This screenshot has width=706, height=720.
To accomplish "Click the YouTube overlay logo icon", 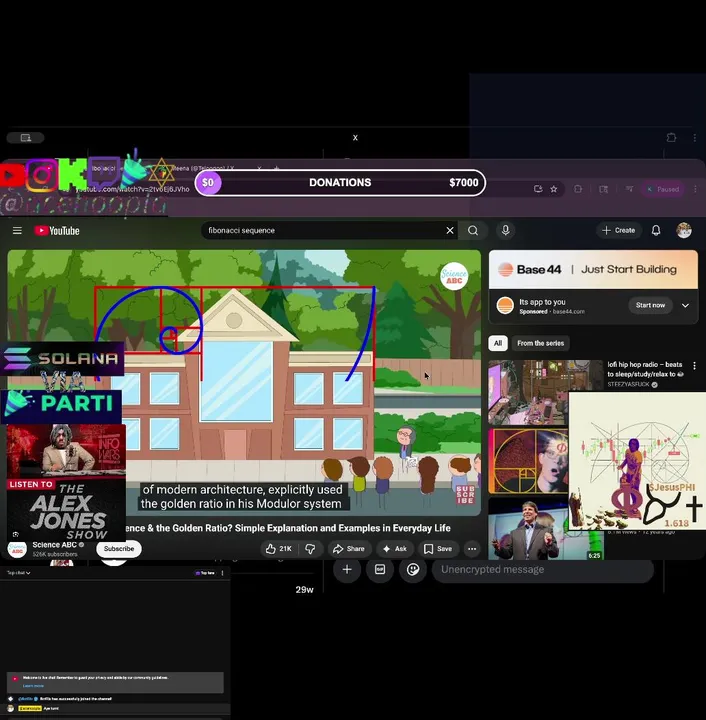I will tap(11, 175).
